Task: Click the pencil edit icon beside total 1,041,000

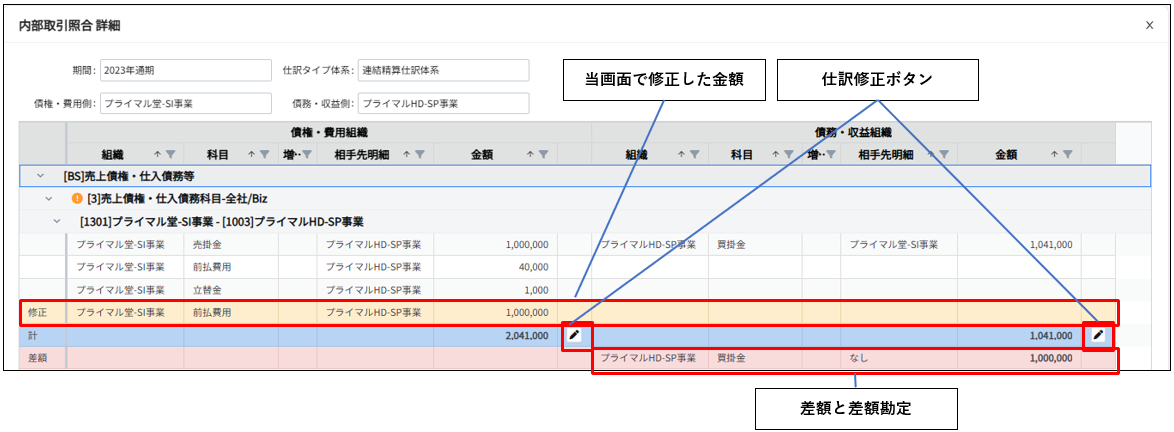Action: point(1098,335)
